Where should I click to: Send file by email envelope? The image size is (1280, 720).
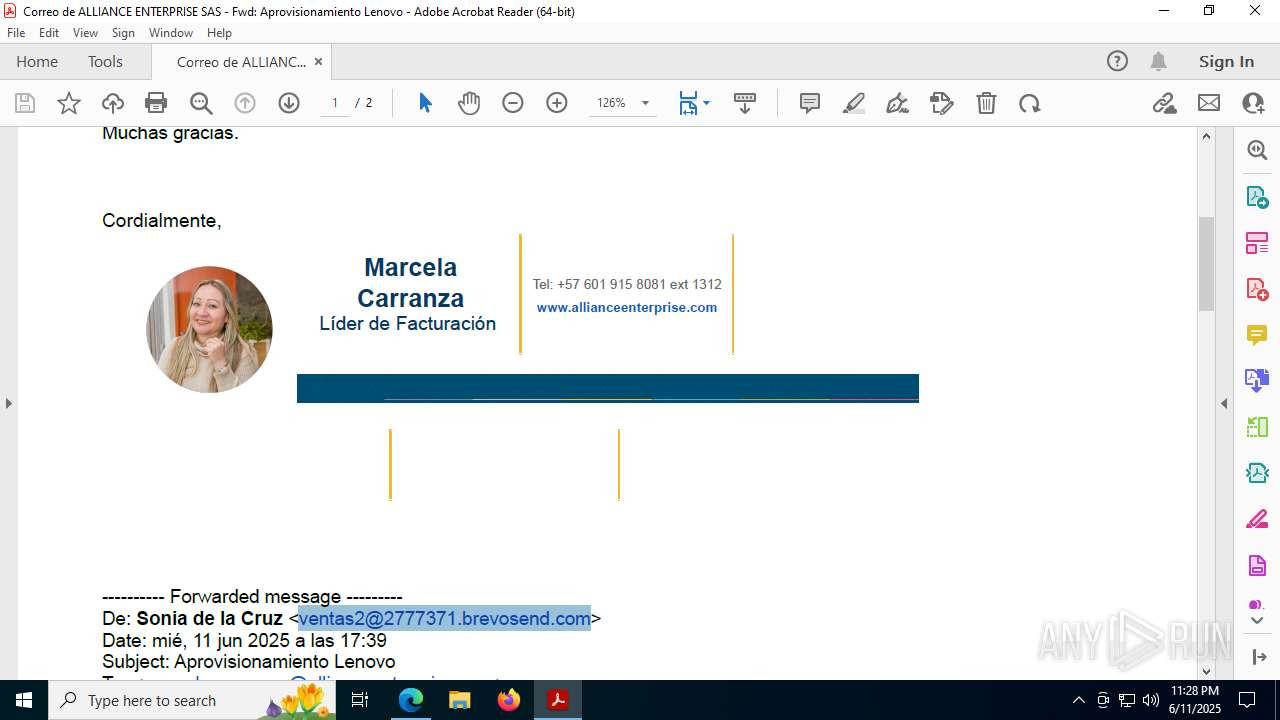coord(1209,103)
